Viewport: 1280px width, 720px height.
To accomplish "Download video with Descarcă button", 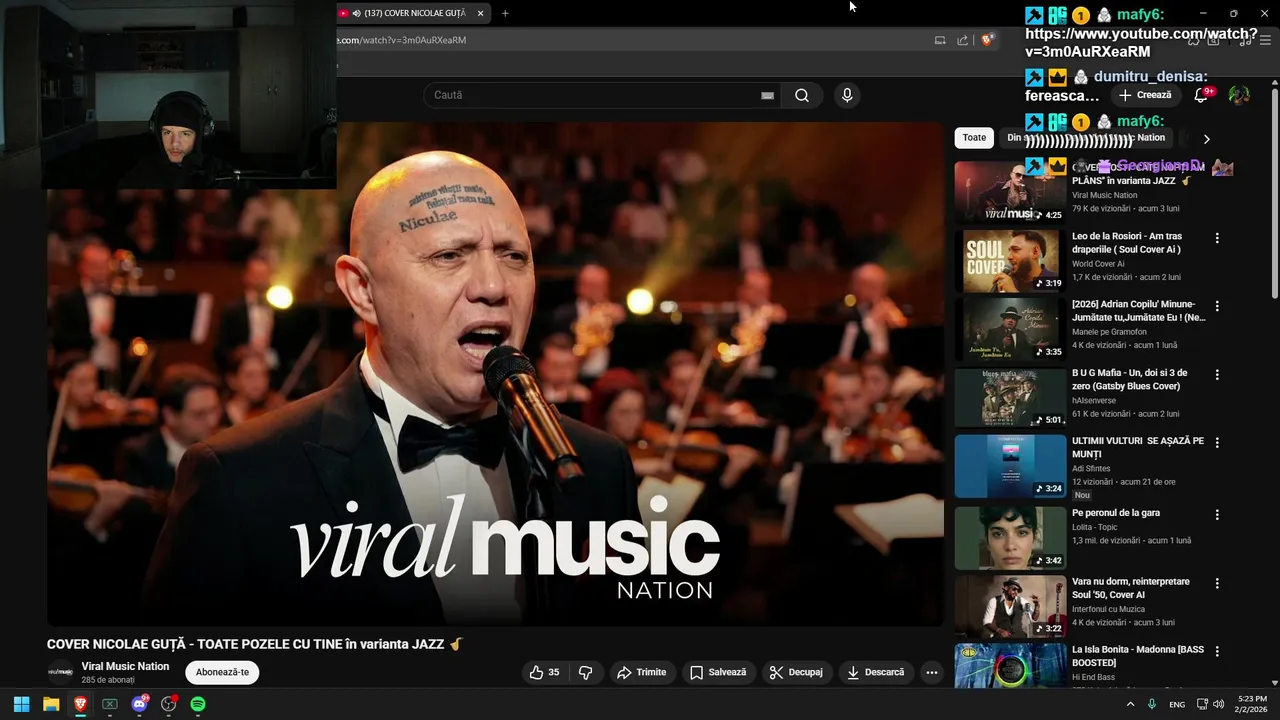I will coord(875,672).
